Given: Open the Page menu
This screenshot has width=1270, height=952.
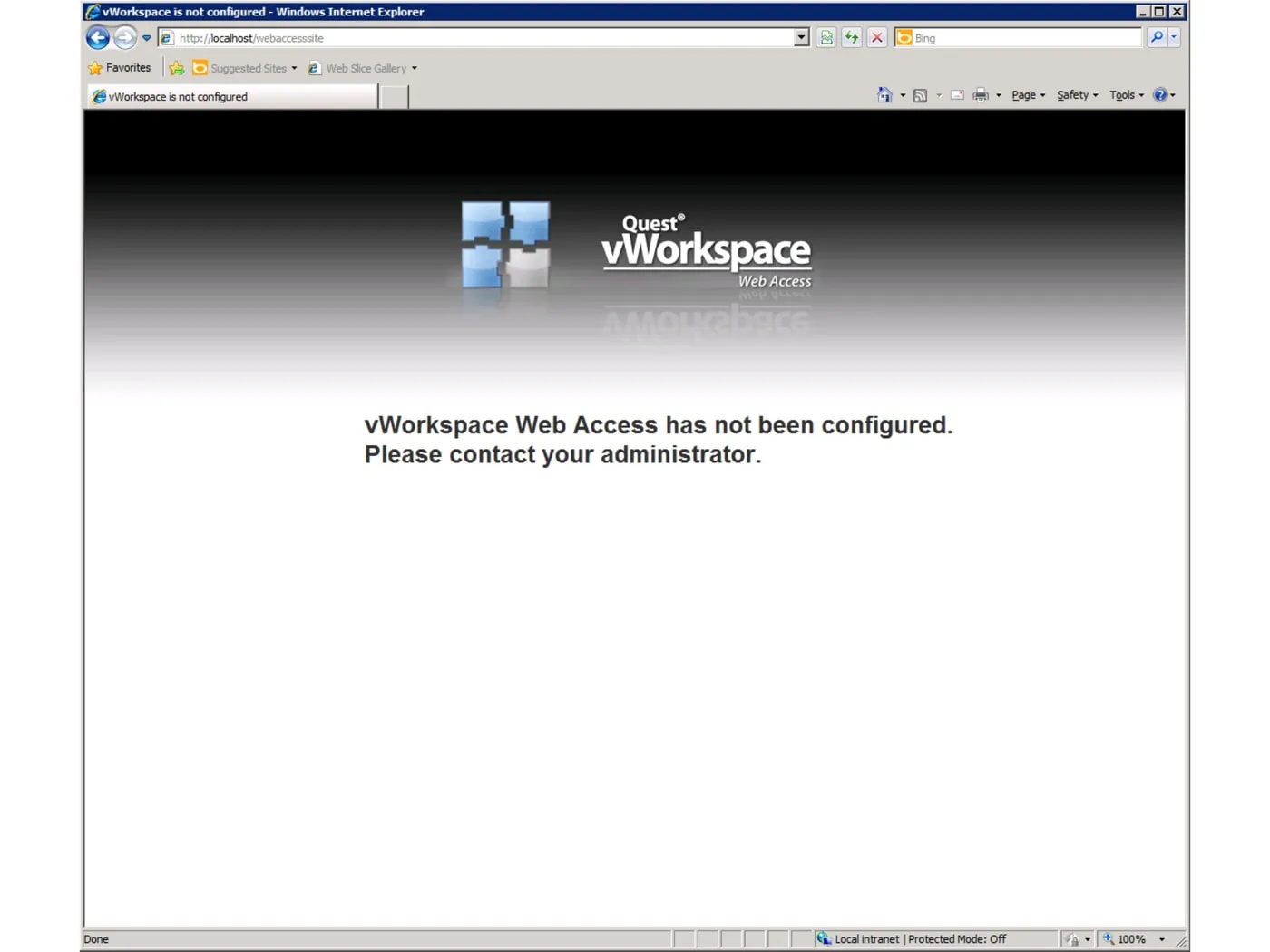Looking at the screenshot, I should click(1029, 95).
